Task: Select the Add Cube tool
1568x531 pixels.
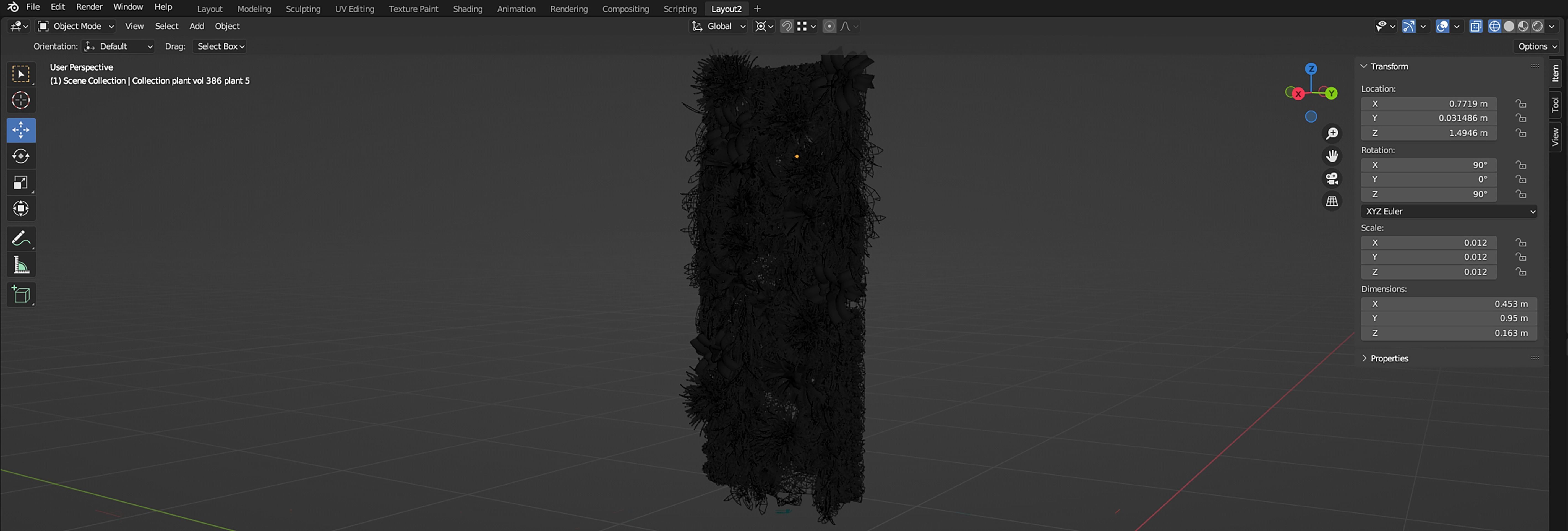Action: pyautogui.click(x=21, y=295)
